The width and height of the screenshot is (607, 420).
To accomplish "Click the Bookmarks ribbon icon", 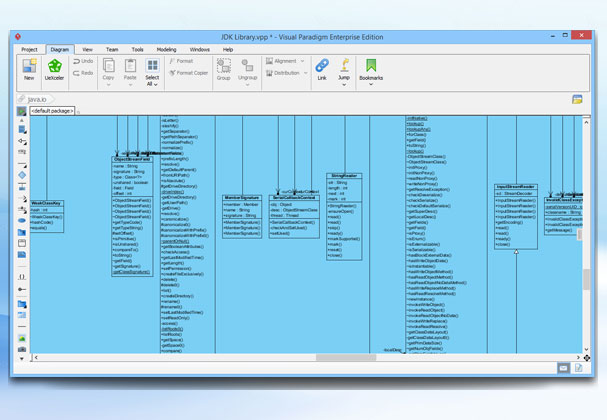I will click(371, 68).
